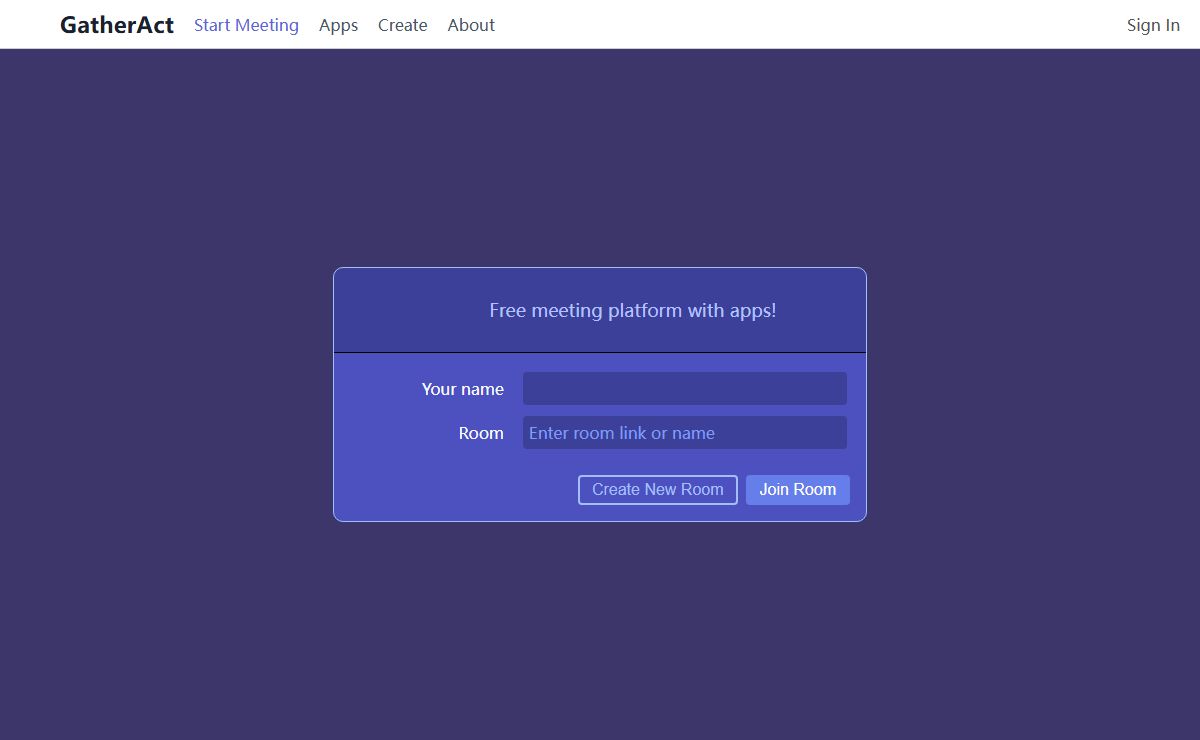Image resolution: width=1200 pixels, height=740 pixels.
Task: Click into the Room input field
Action: point(684,433)
